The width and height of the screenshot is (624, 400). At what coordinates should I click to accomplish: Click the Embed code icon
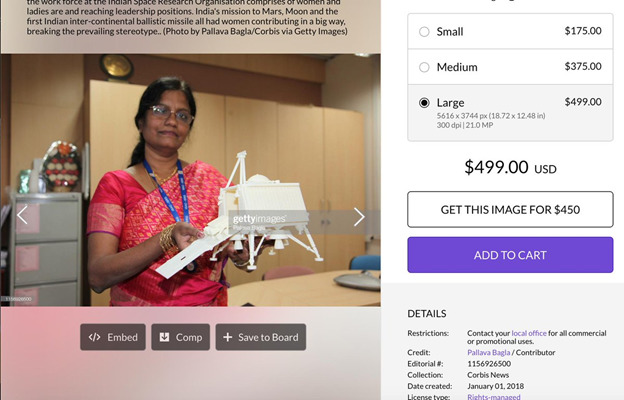pos(94,337)
